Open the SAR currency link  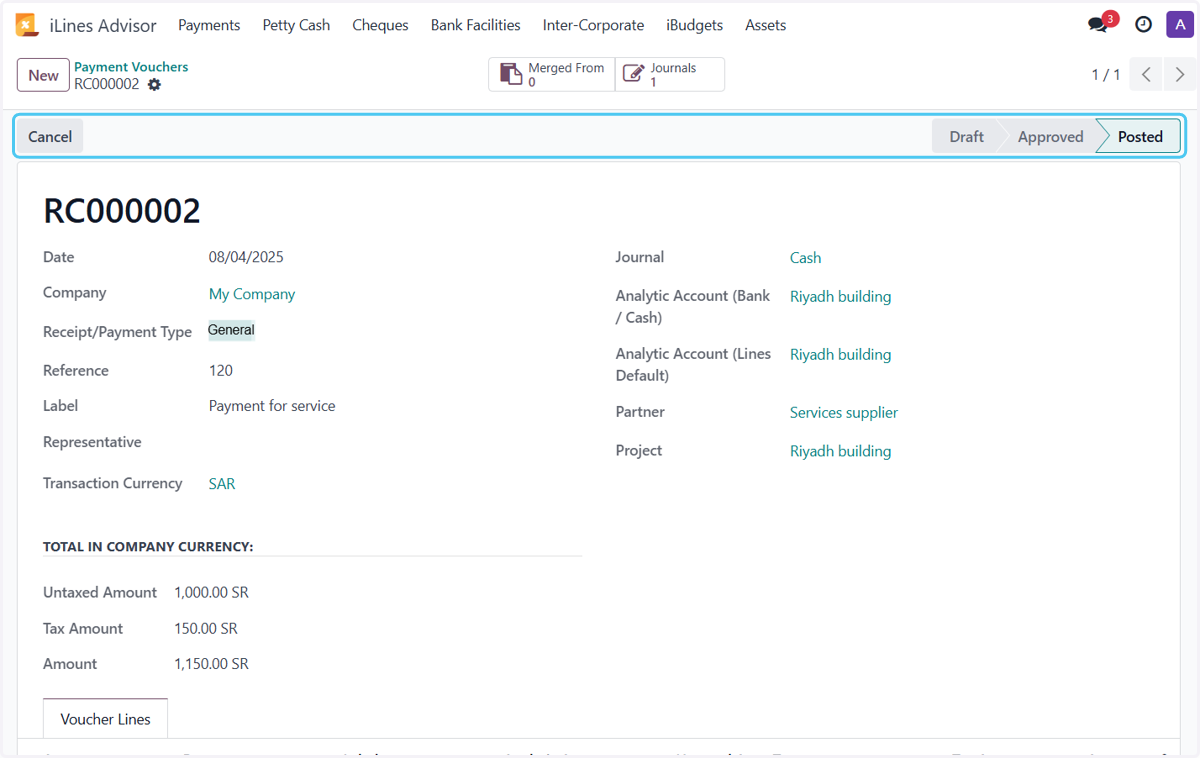222,484
